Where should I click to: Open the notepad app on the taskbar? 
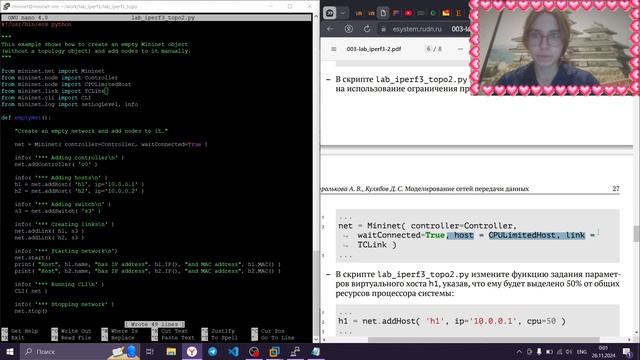click(x=316, y=351)
